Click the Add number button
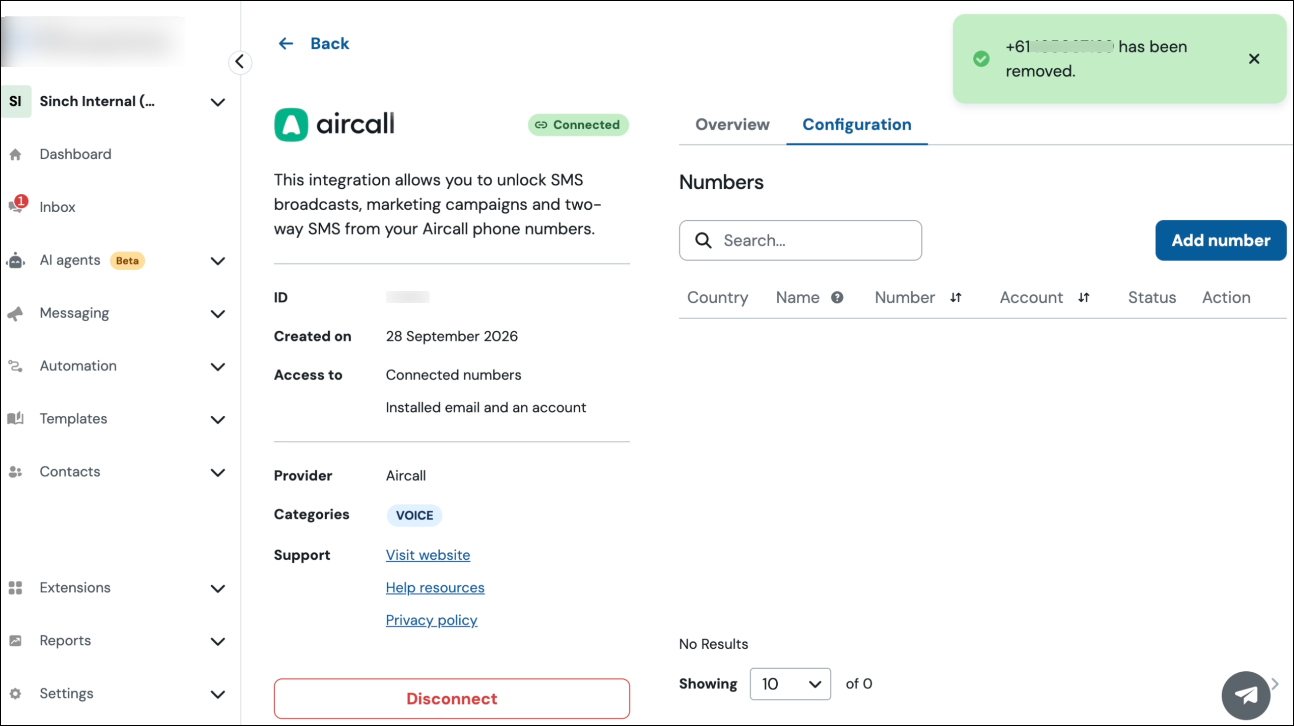 pos(1221,240)
